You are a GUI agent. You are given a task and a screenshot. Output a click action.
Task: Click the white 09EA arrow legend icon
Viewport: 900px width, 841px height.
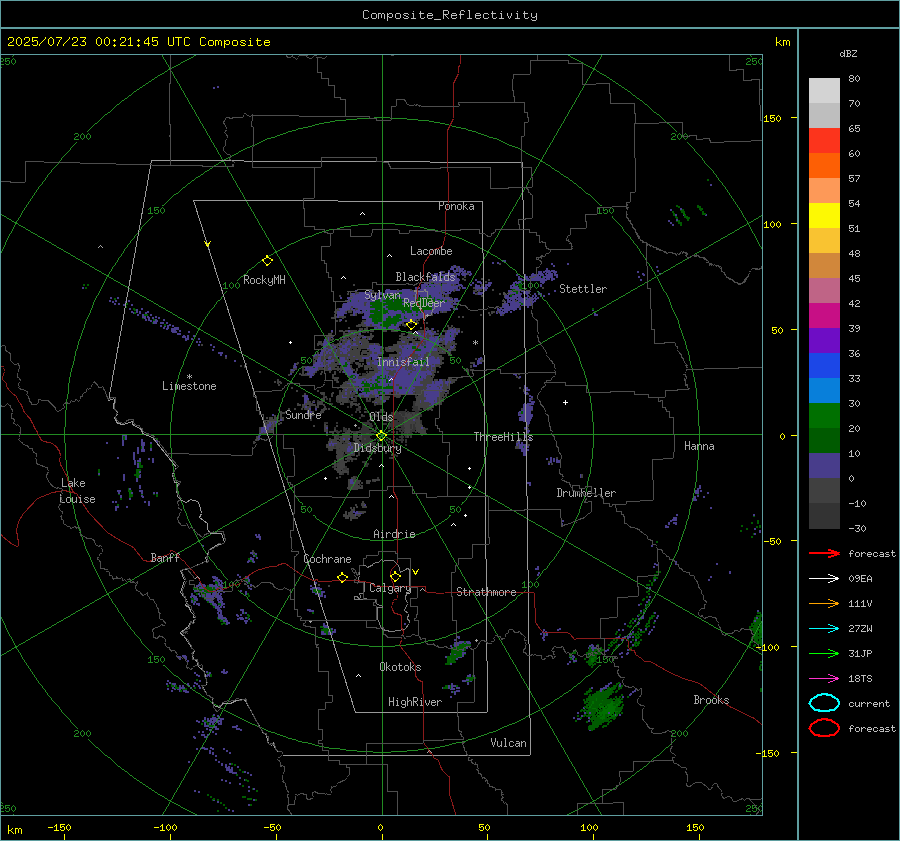(824, 579)
